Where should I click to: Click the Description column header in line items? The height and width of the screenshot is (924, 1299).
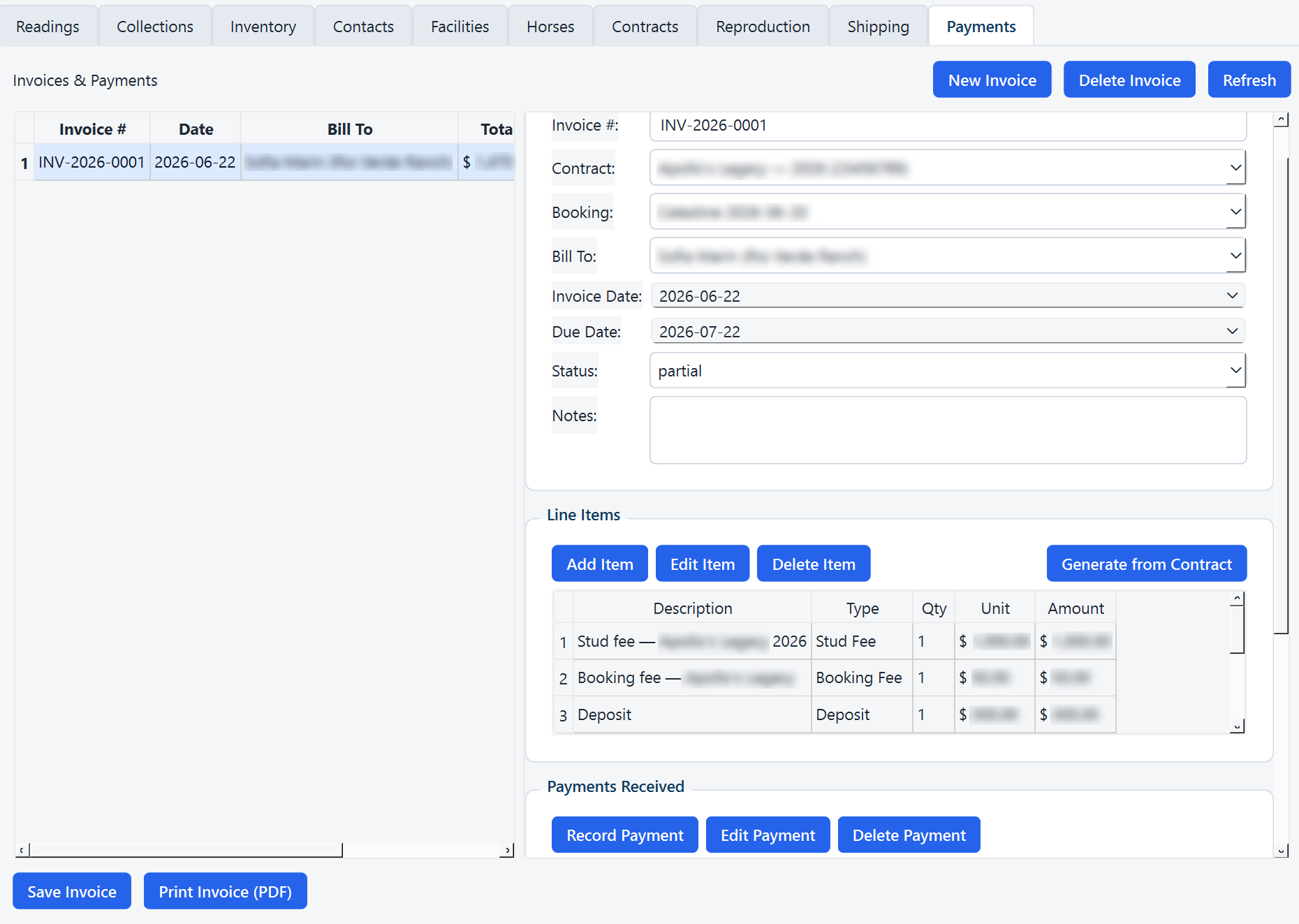(x=692, y=608)
